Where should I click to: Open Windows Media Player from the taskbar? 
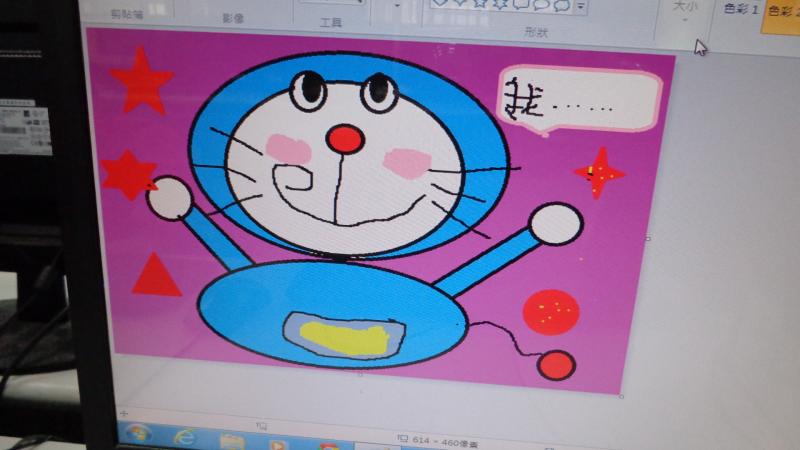point(277,445)
